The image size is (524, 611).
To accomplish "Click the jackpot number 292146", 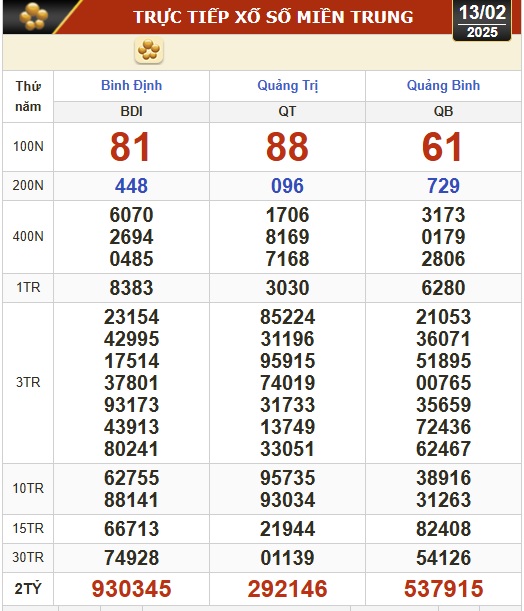I will 288,588.
